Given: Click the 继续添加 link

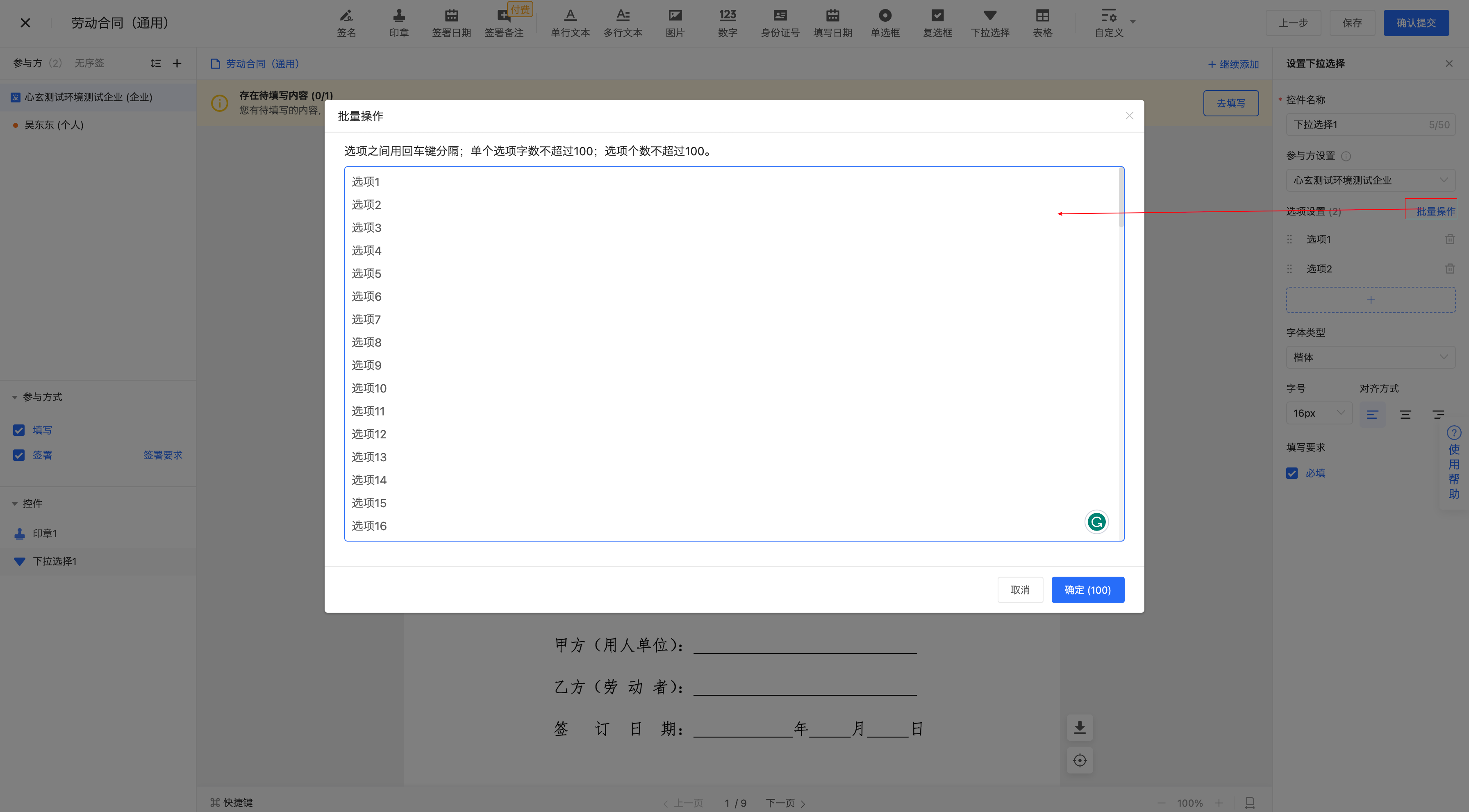Looking at the screenshot, I should point(1233,64).
